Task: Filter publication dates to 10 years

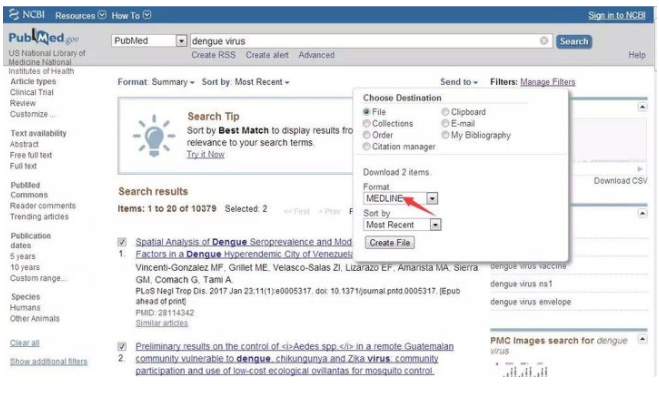Action: pyautogui.click(x=25, y=267)
